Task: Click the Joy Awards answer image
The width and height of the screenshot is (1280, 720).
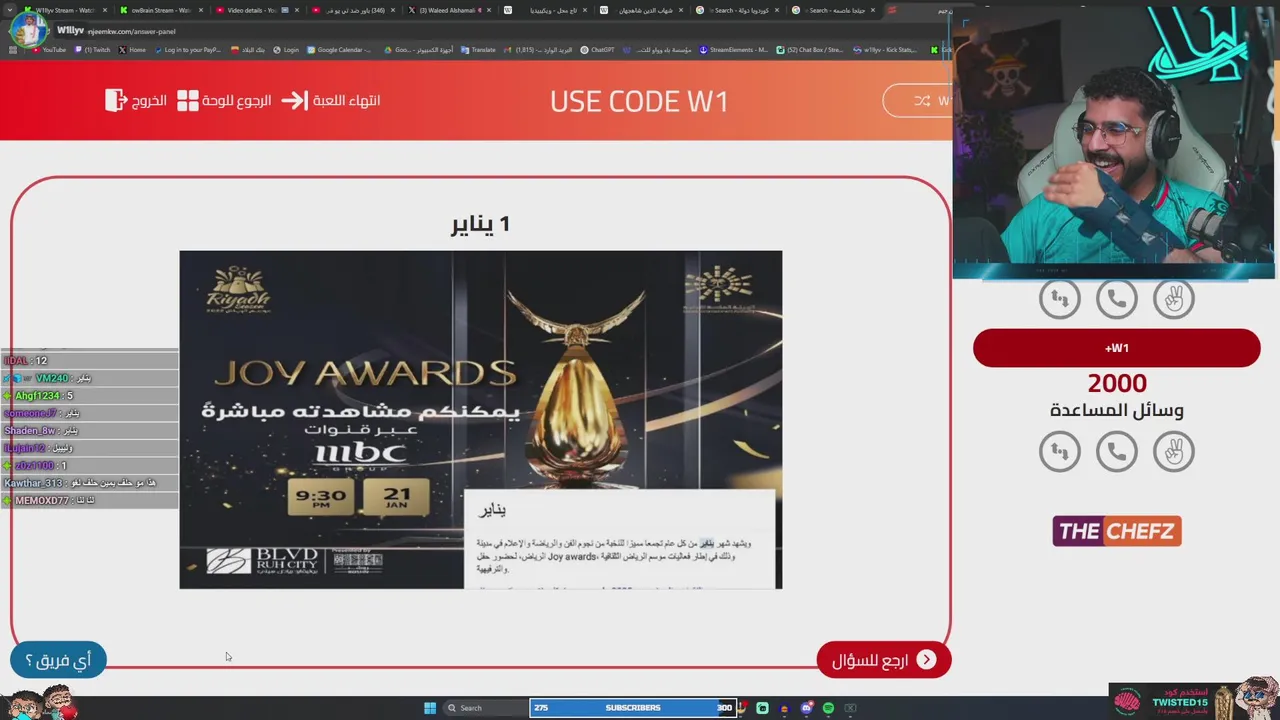Action: click(480, 419)
